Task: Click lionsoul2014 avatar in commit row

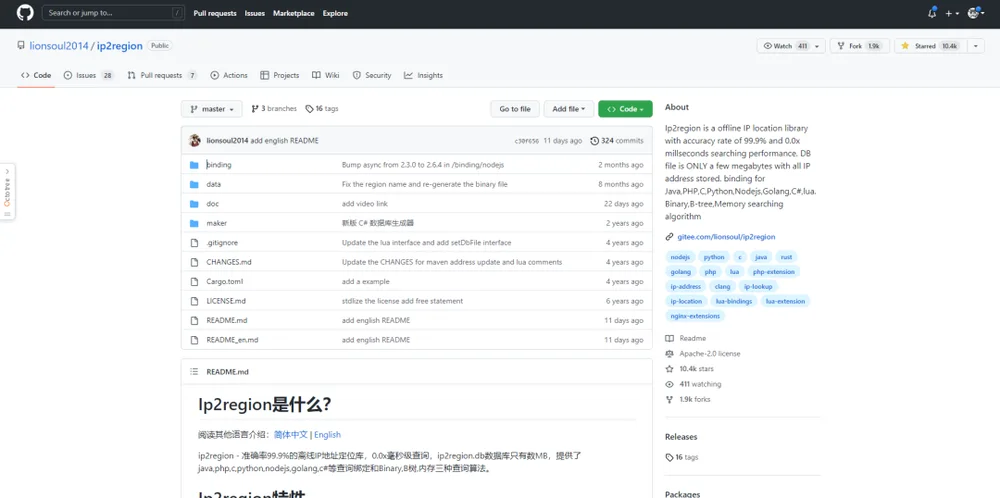Action: tap(195, 141)
